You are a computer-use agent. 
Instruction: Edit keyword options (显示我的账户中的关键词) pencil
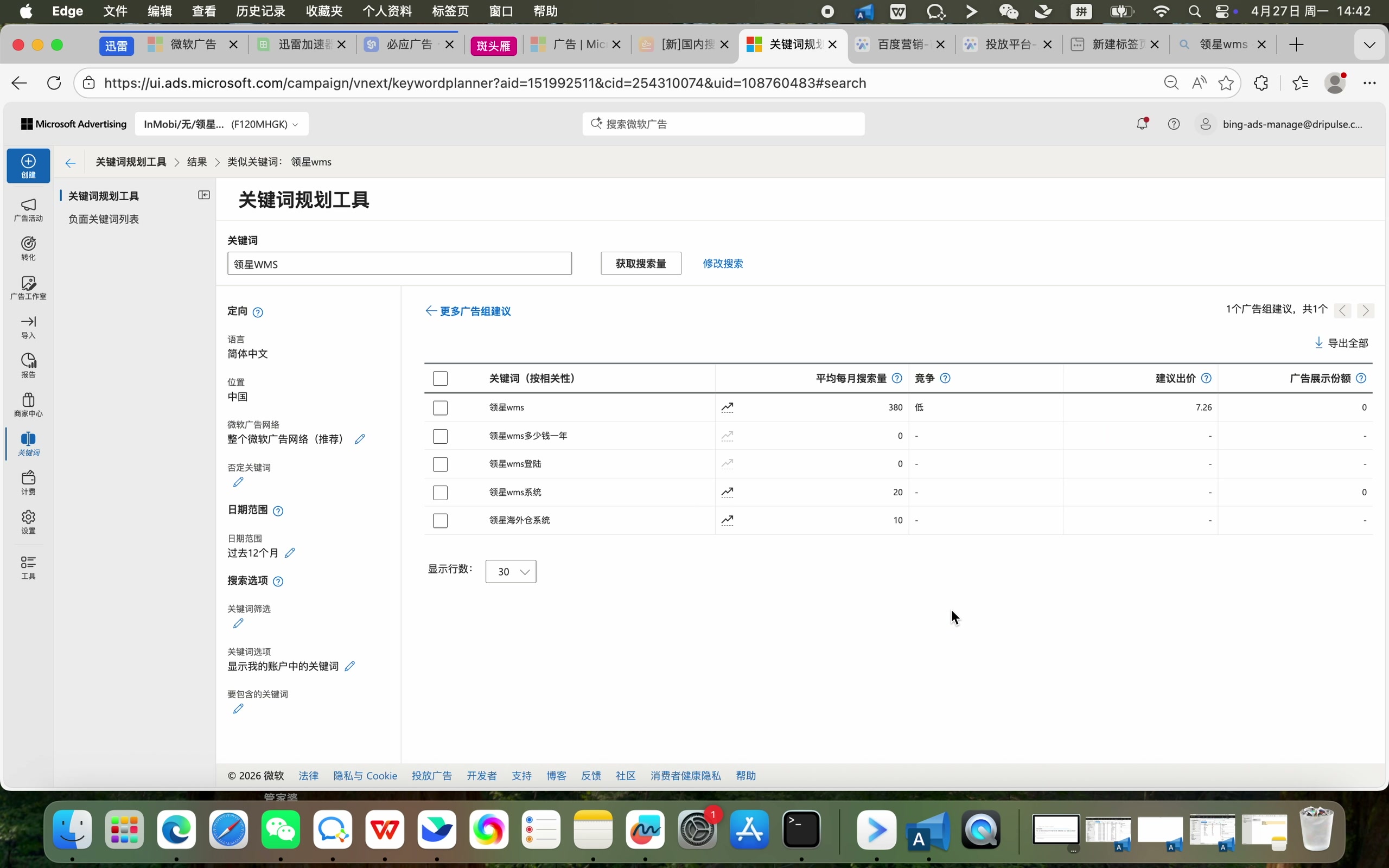(349, 666)
